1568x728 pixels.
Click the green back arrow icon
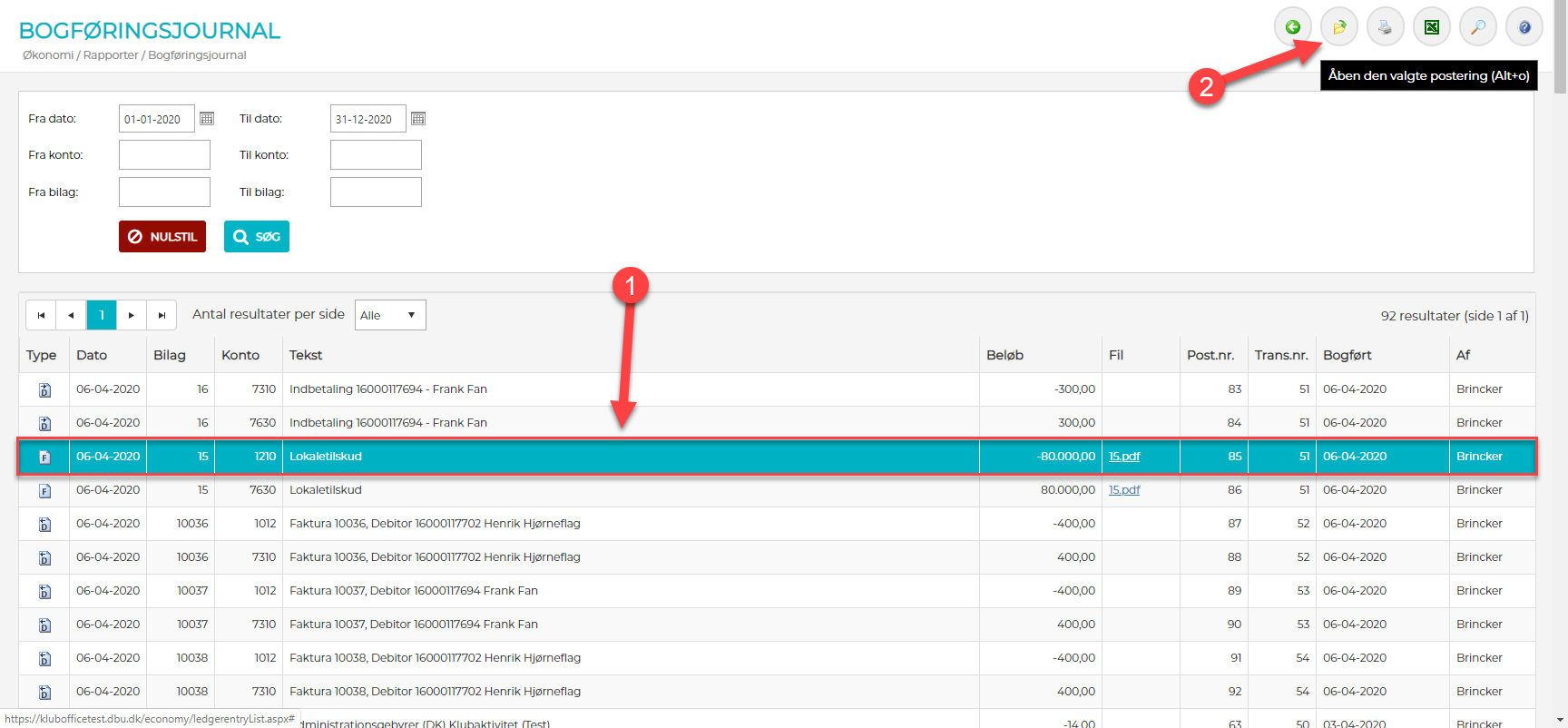[1292, 27]
